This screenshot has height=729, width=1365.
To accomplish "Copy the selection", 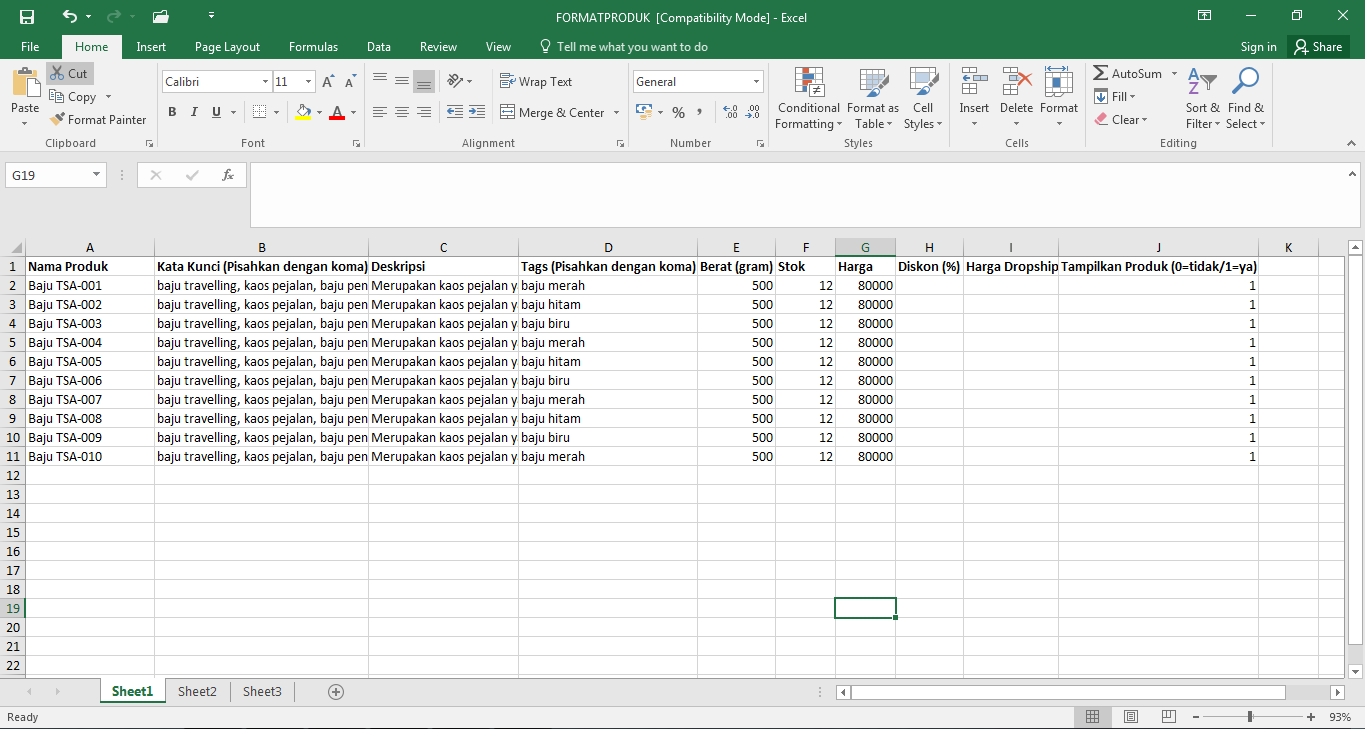I will pyautogui.click(x=73, y=97).
